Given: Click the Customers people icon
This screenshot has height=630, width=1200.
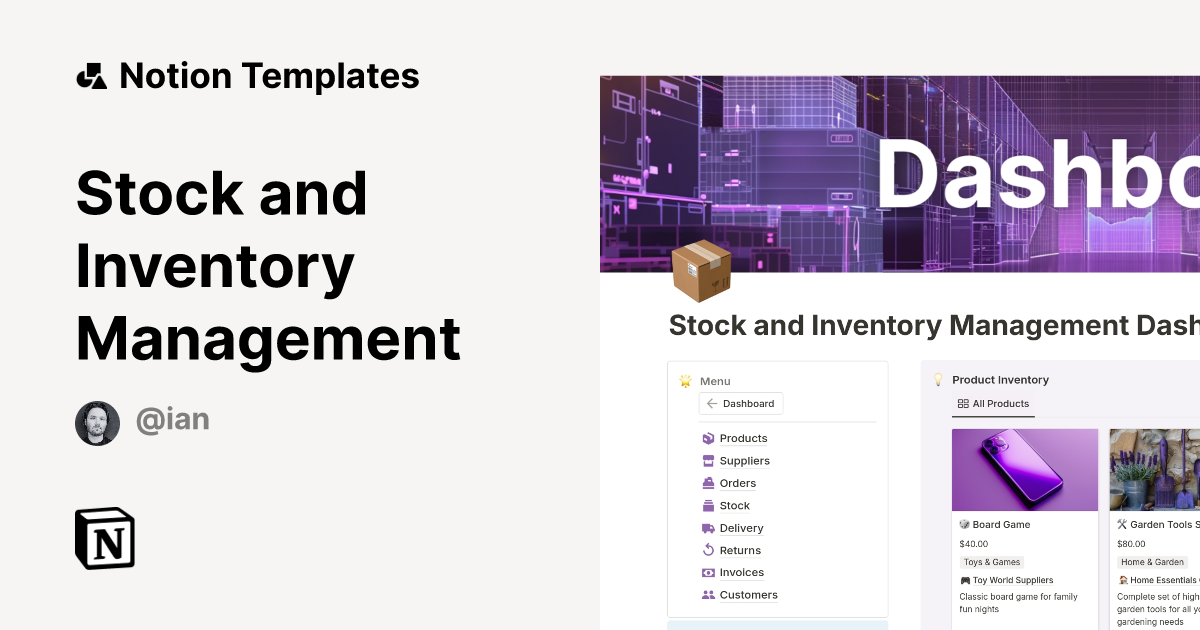Looking at the screenshot, I should tap(708, 594).
